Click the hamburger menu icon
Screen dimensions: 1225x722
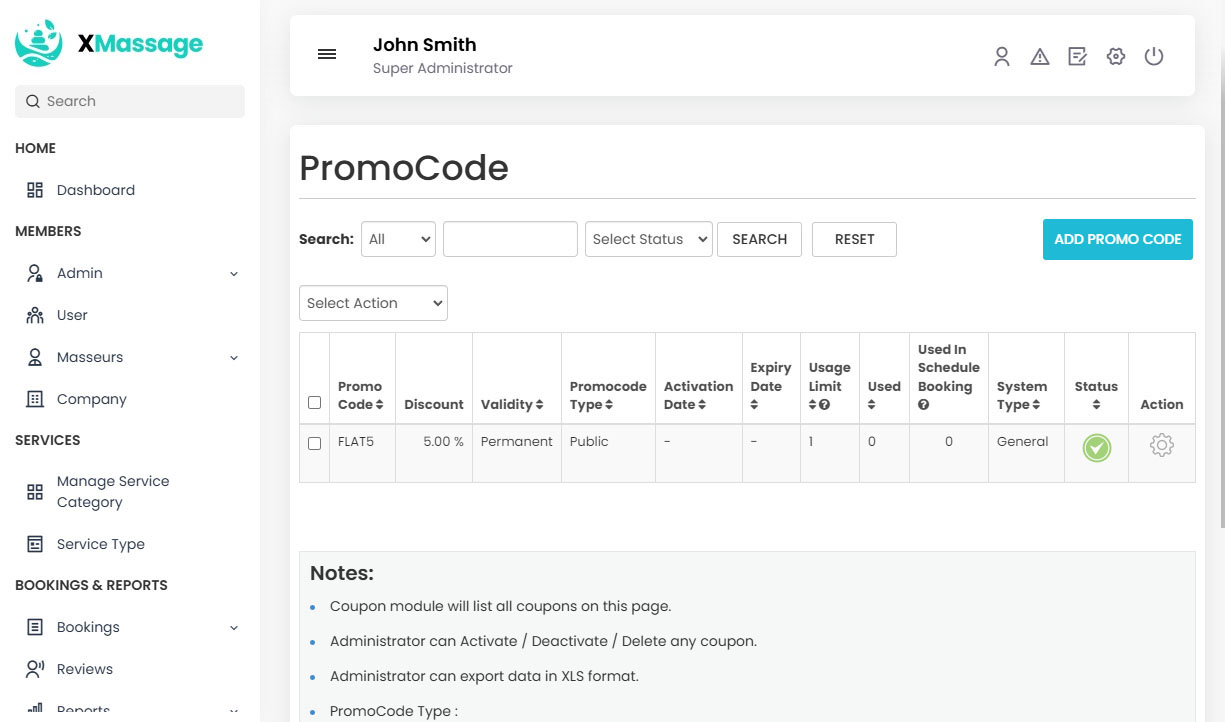pyautogui.click(x=327, y=55)
